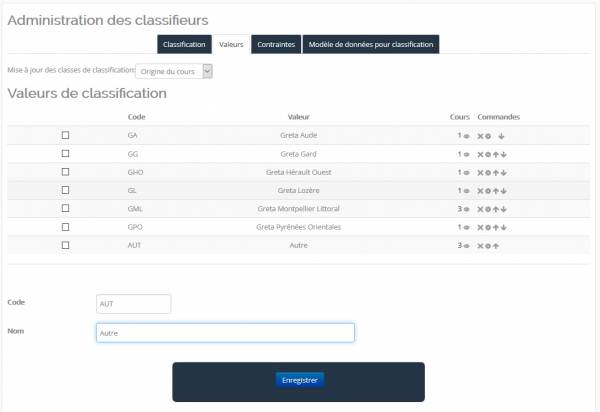This screenshot has height=412, width=600.
Task: Move the Autre value up
Action: click(497, 245)
